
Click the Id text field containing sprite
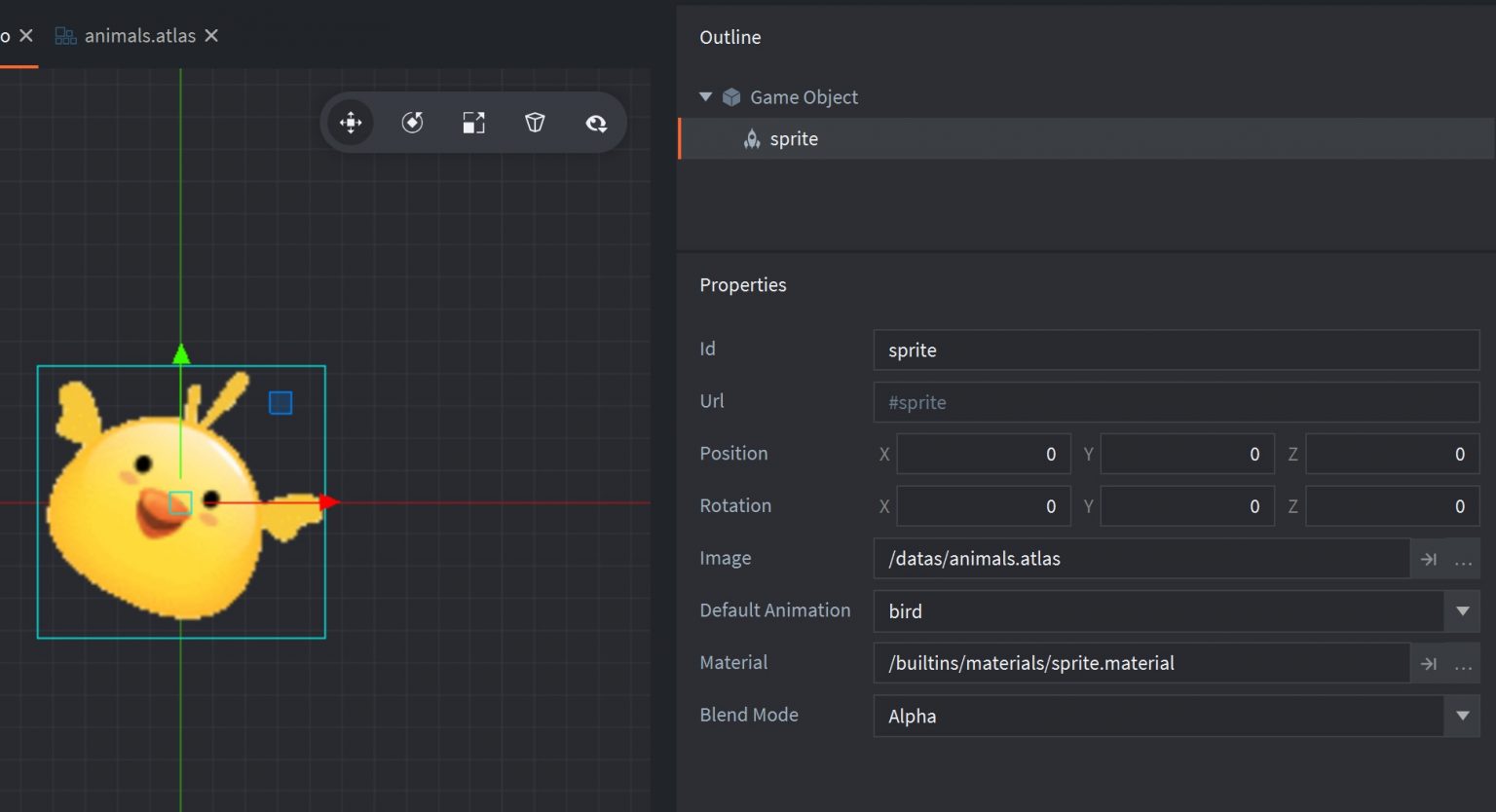pos(1176,351)
